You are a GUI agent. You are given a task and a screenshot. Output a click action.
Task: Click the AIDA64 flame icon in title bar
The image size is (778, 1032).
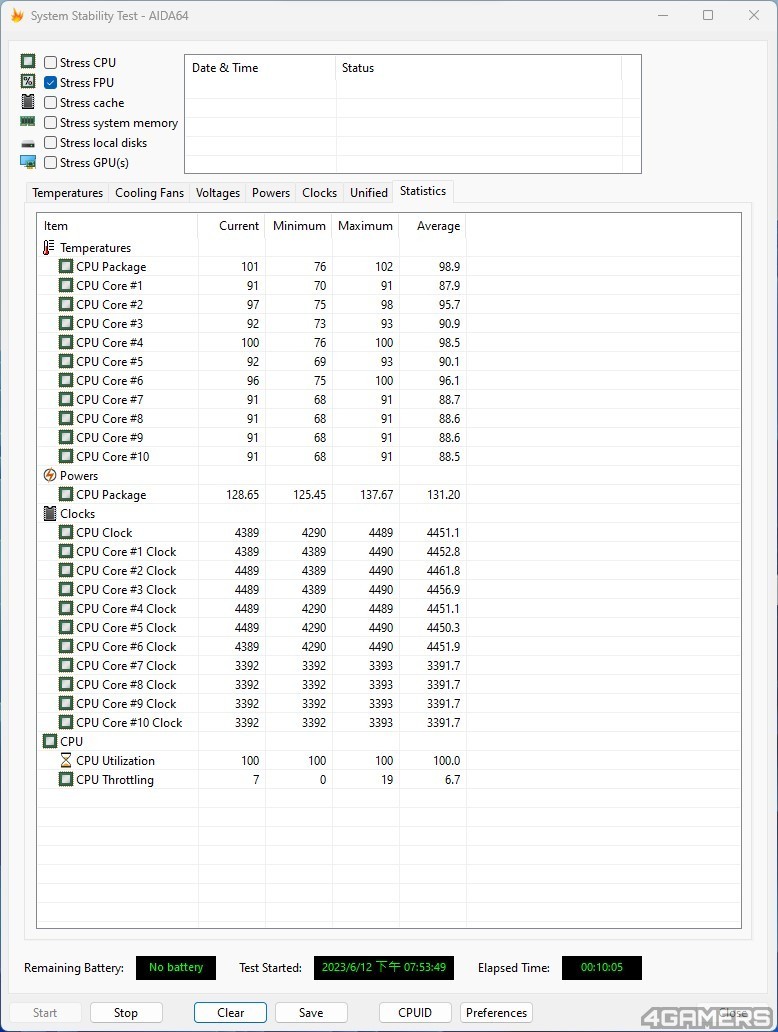click(x=17, y=15)
